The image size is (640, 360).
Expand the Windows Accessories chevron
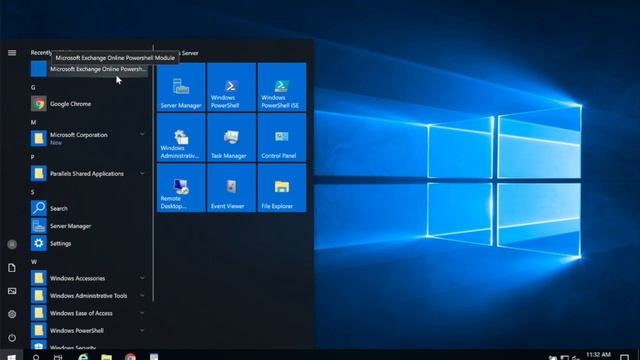(x=142, y=278)
